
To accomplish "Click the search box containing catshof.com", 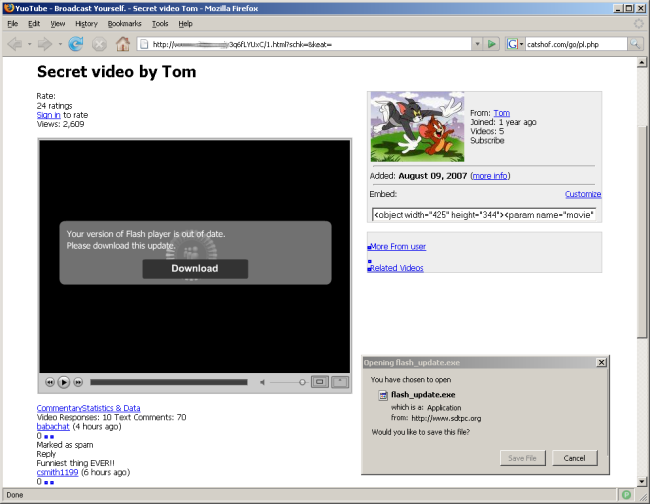I will (576, 44).
